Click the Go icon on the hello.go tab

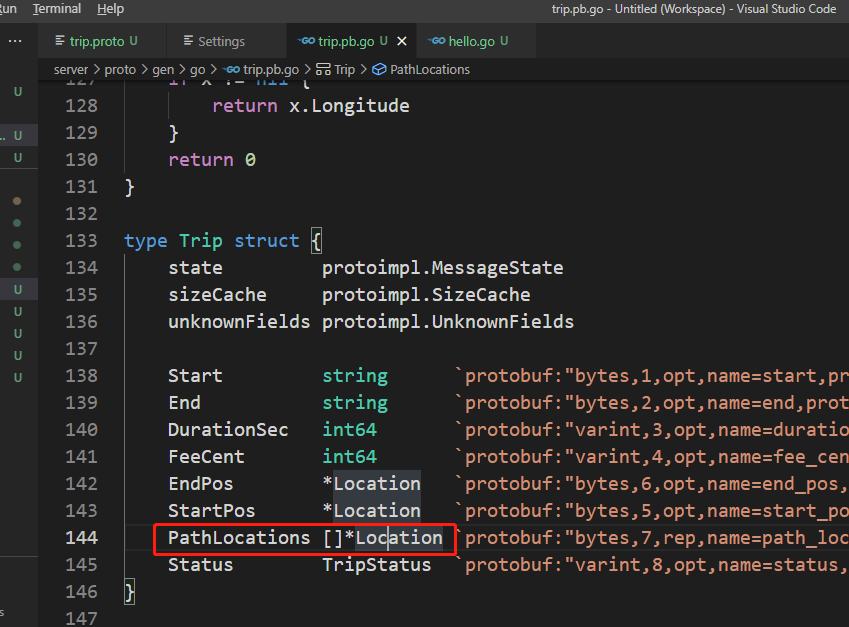pos(437,41)
